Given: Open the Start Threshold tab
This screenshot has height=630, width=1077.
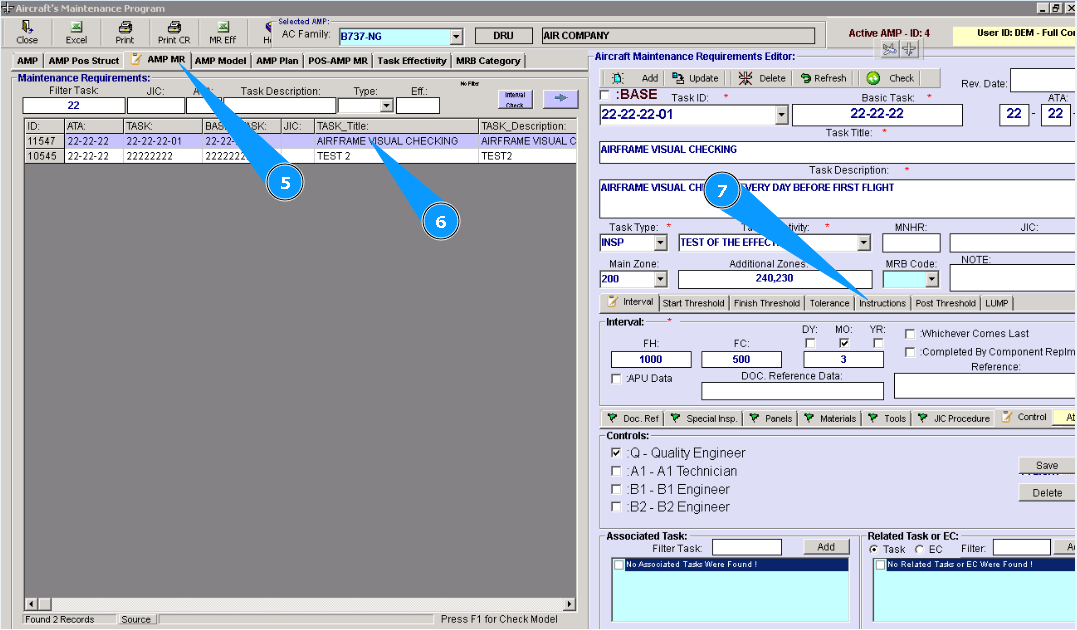Looking at the screenshot, I should pyautogui.click(x=693, y=303).
